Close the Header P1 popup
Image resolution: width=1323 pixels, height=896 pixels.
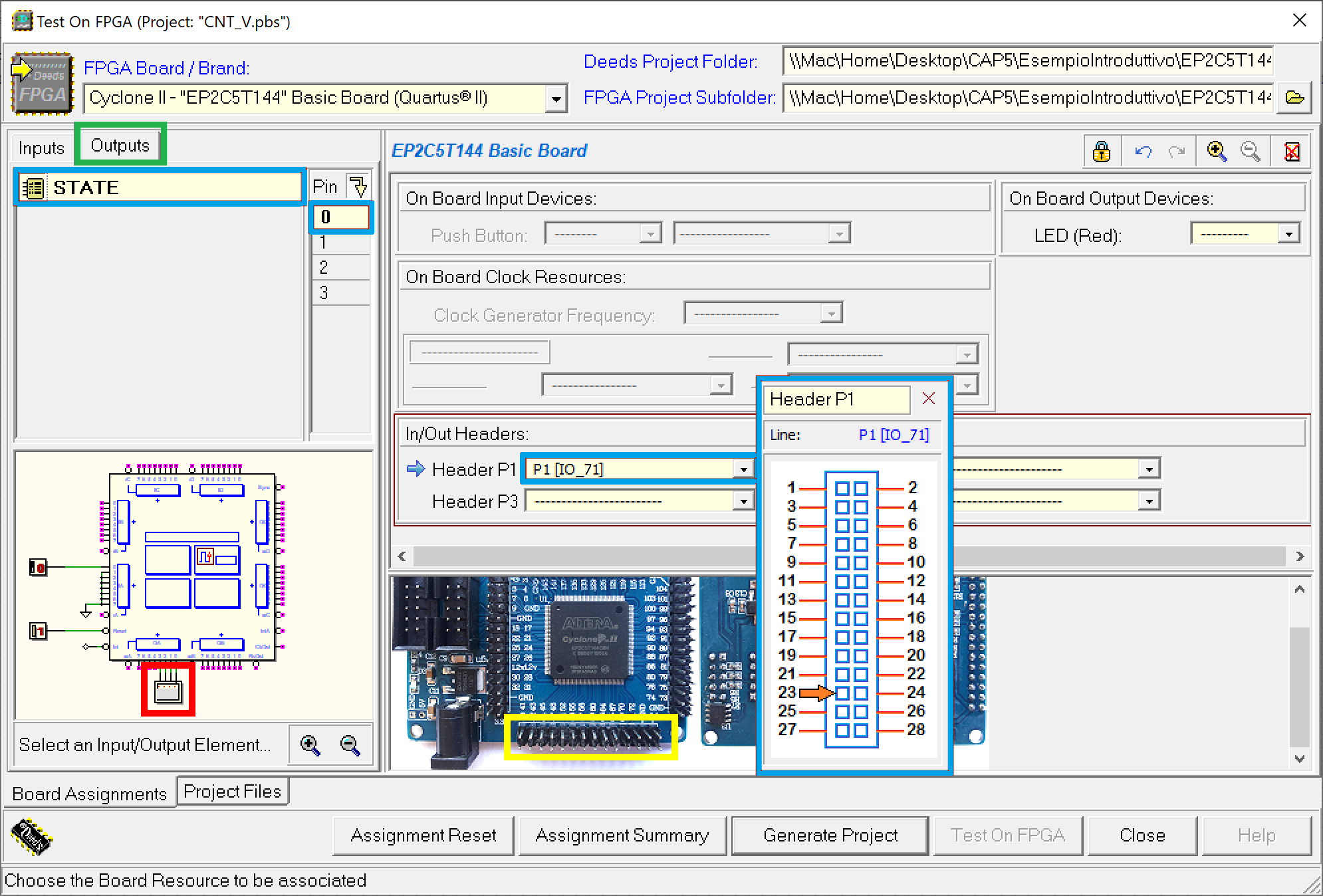[929, 398]
